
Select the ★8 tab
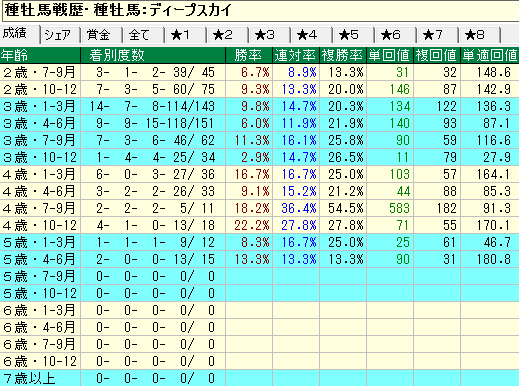[x=479, y=35]
